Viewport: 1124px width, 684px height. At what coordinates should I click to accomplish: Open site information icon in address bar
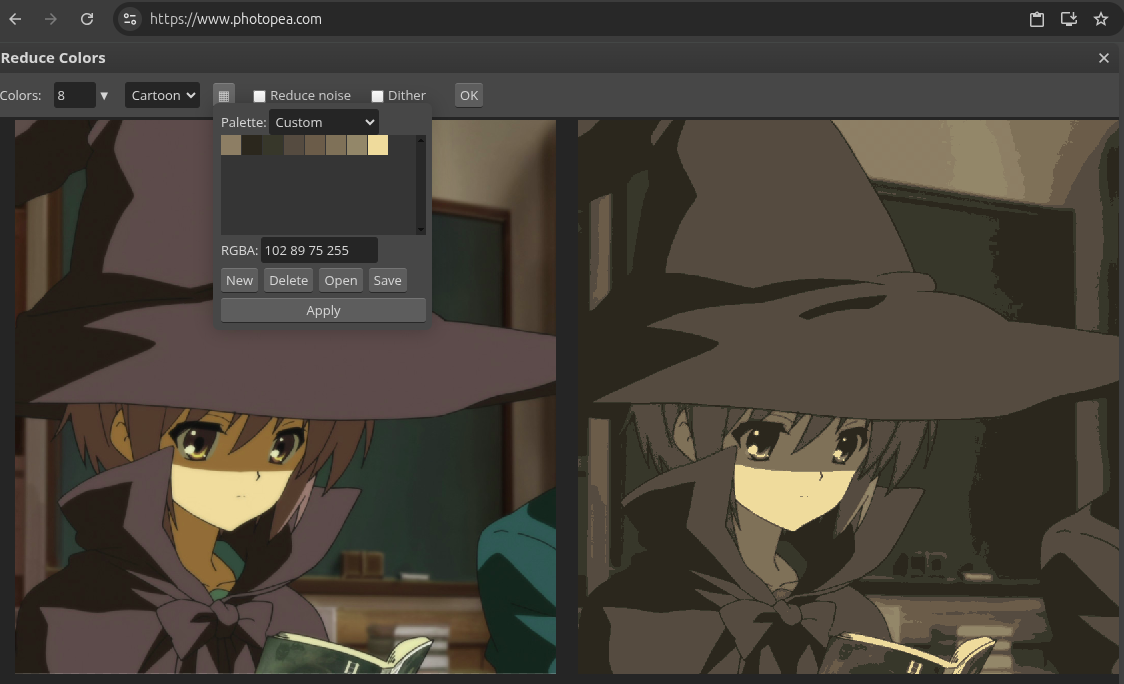130,19
